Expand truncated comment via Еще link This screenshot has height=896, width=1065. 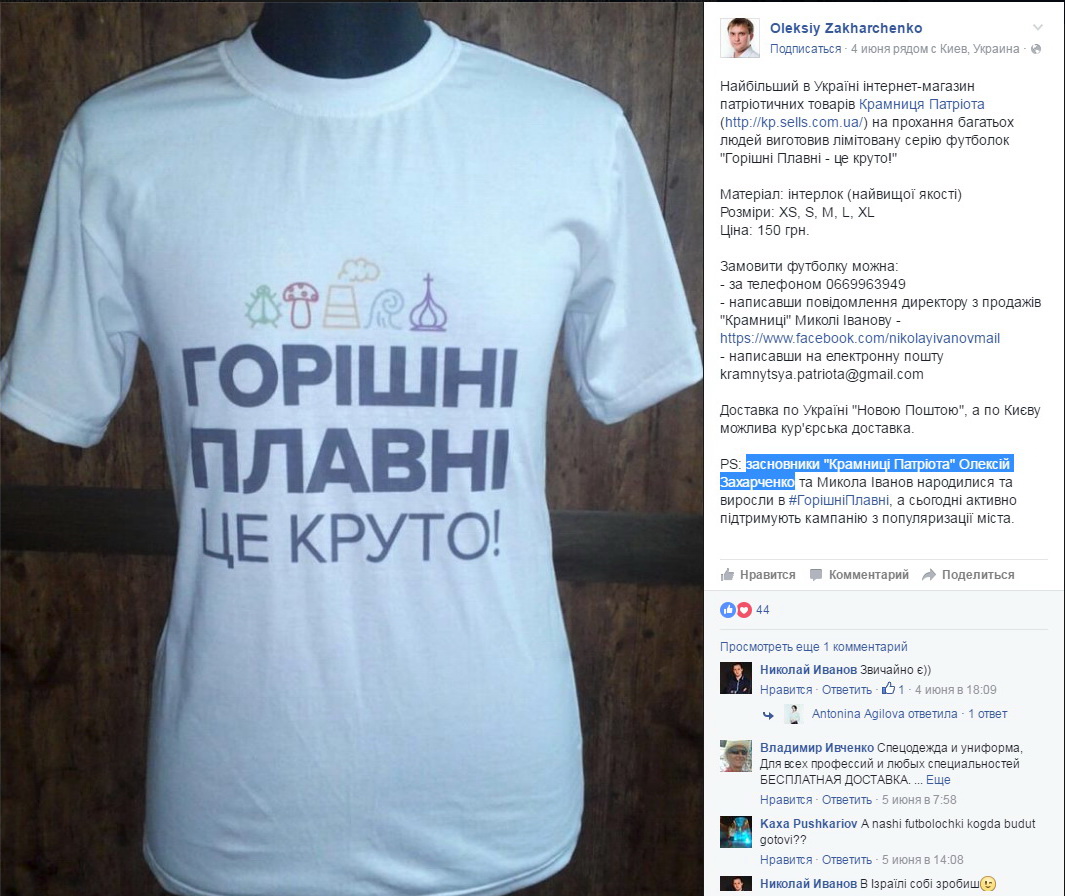(938, 780)
